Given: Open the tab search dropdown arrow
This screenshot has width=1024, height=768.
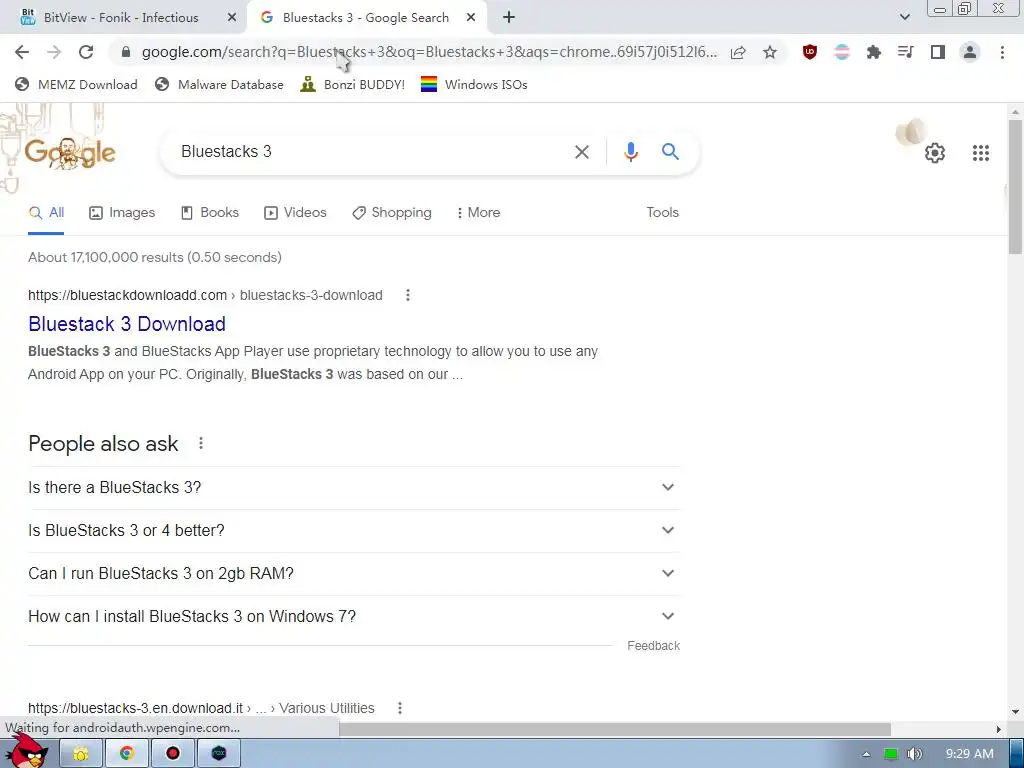Looking at the screenshot, I should 904,18.
